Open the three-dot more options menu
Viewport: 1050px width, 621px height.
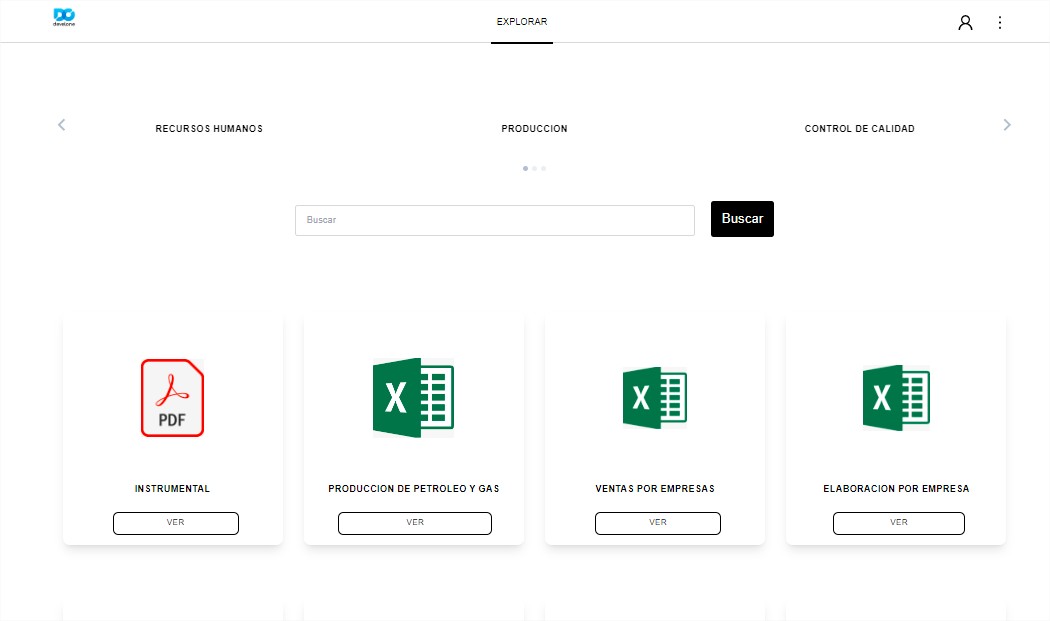1000,23
